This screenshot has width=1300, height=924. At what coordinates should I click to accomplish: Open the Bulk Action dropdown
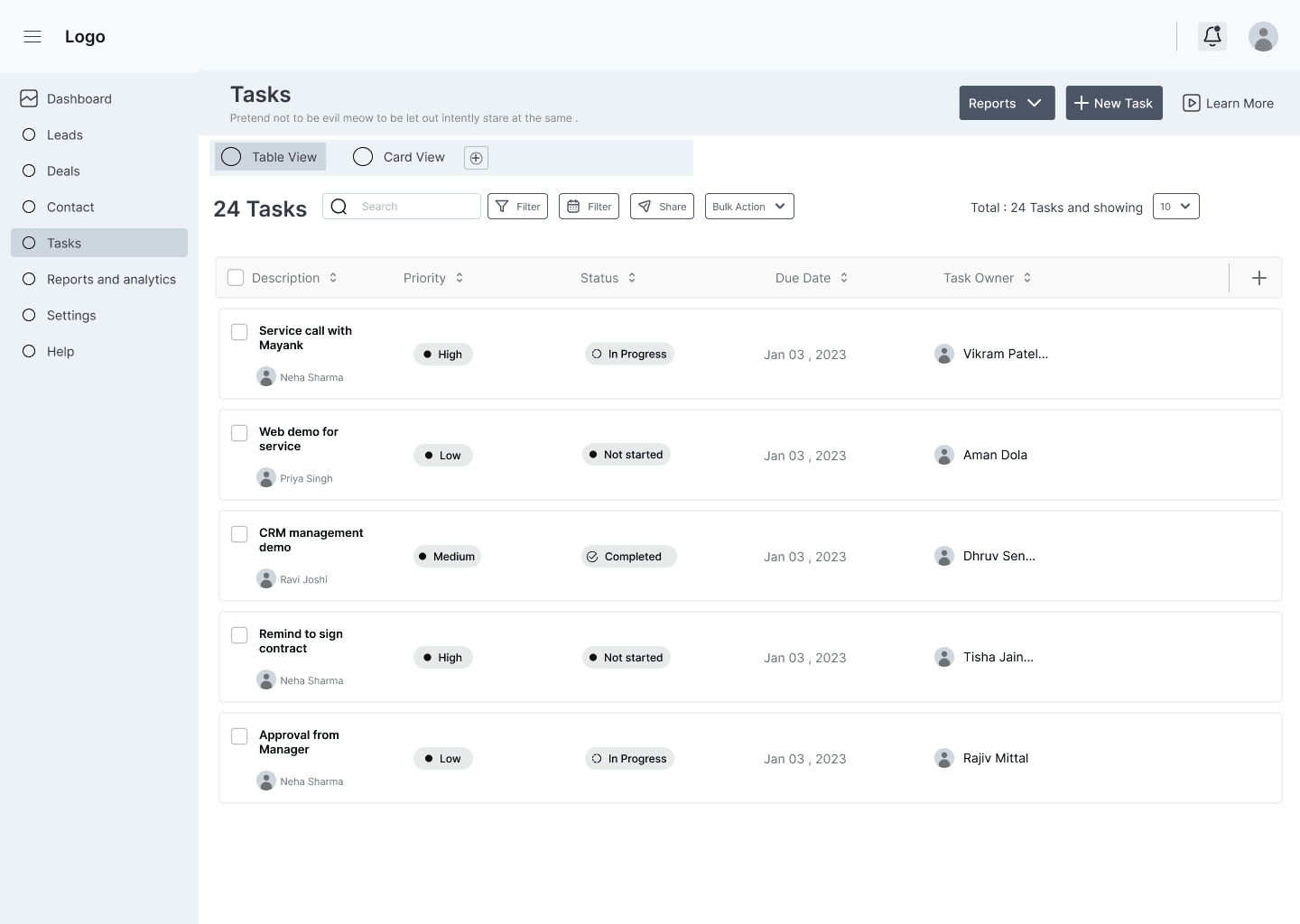pos(749,207)
